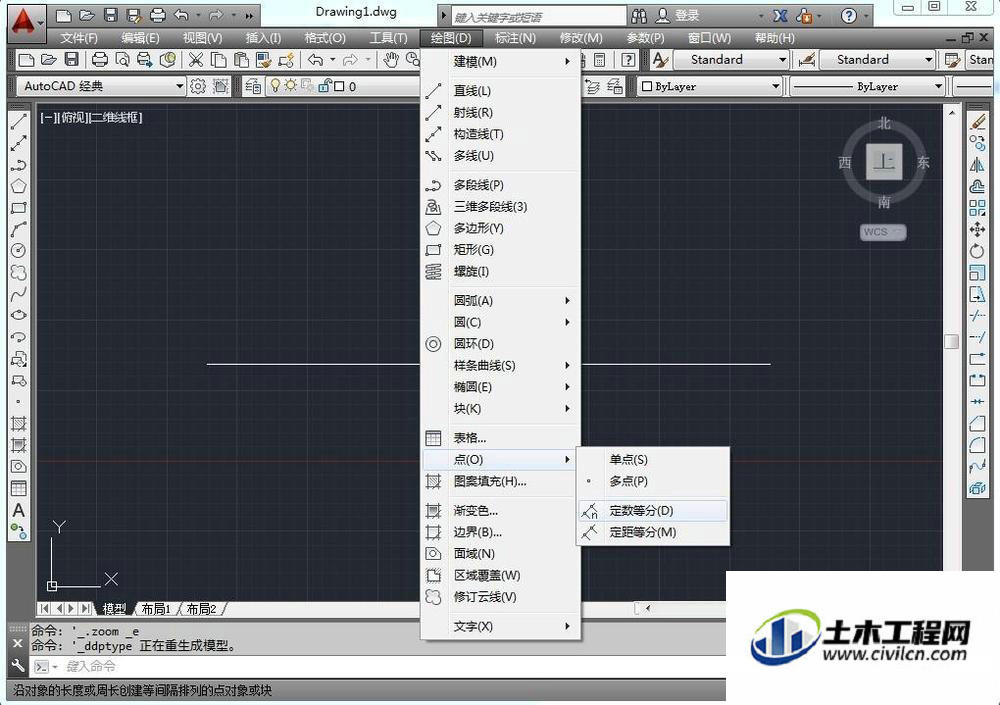Toggle the layer 0 light bulb on/off

tap(276, 85)
